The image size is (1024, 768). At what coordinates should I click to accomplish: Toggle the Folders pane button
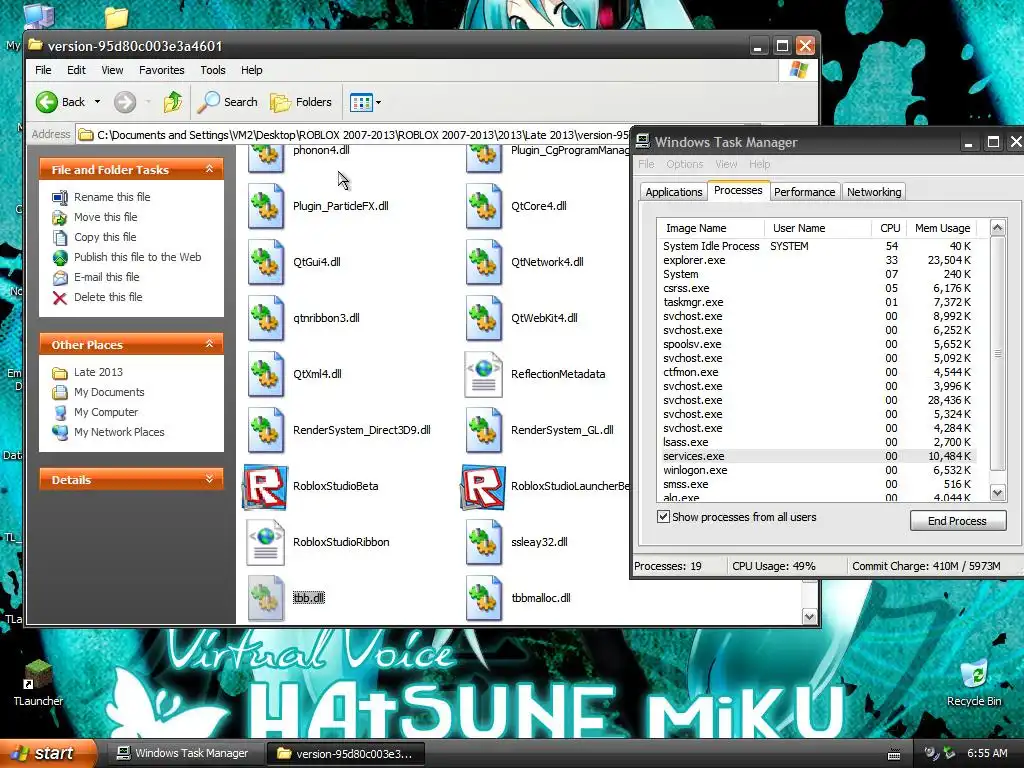[x=301, y=102]
